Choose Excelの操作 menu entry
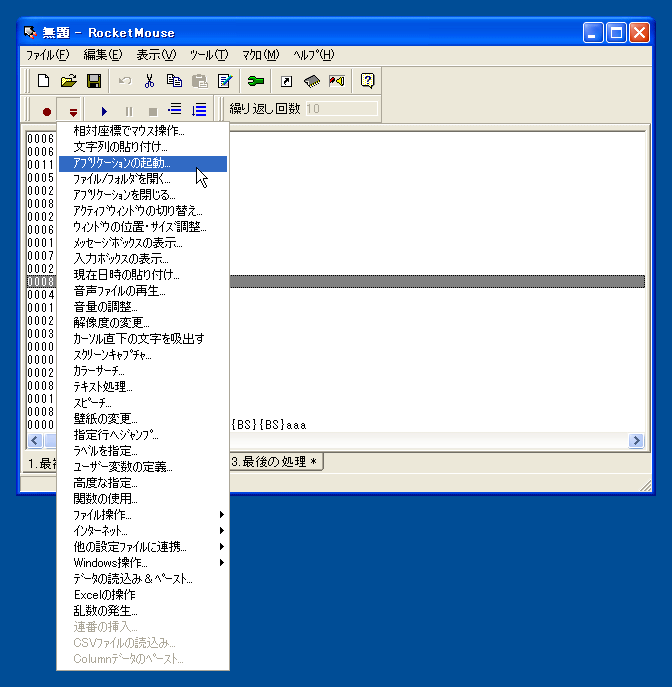 tap(143, 595)
